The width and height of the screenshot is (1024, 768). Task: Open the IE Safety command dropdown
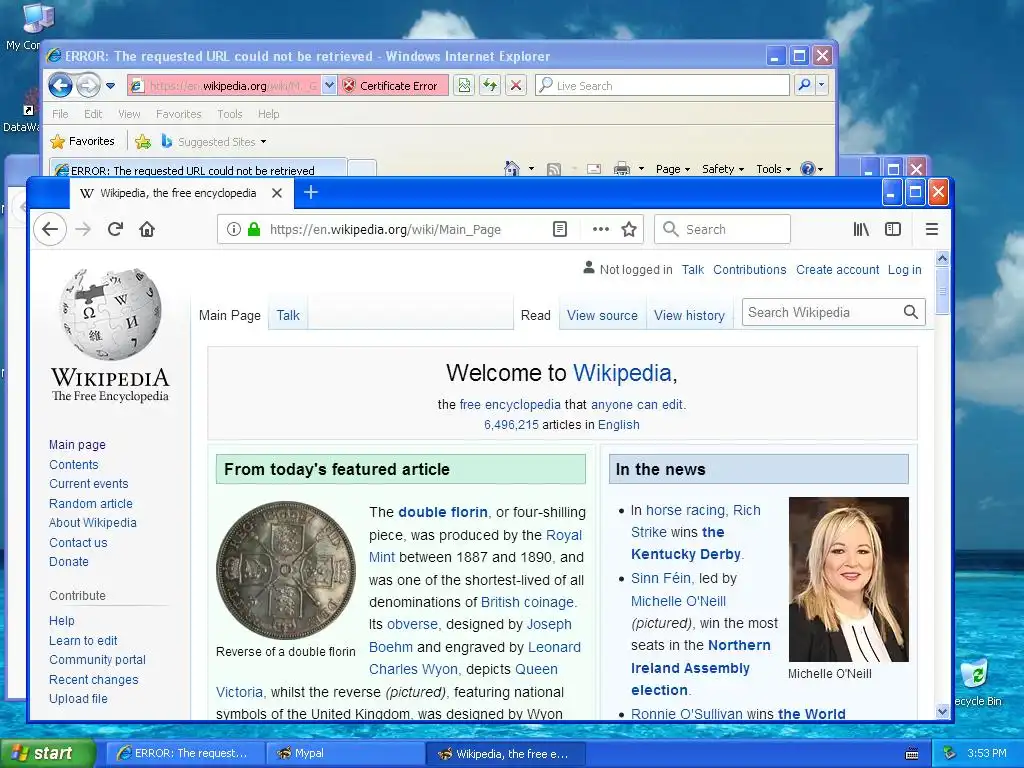722,169
